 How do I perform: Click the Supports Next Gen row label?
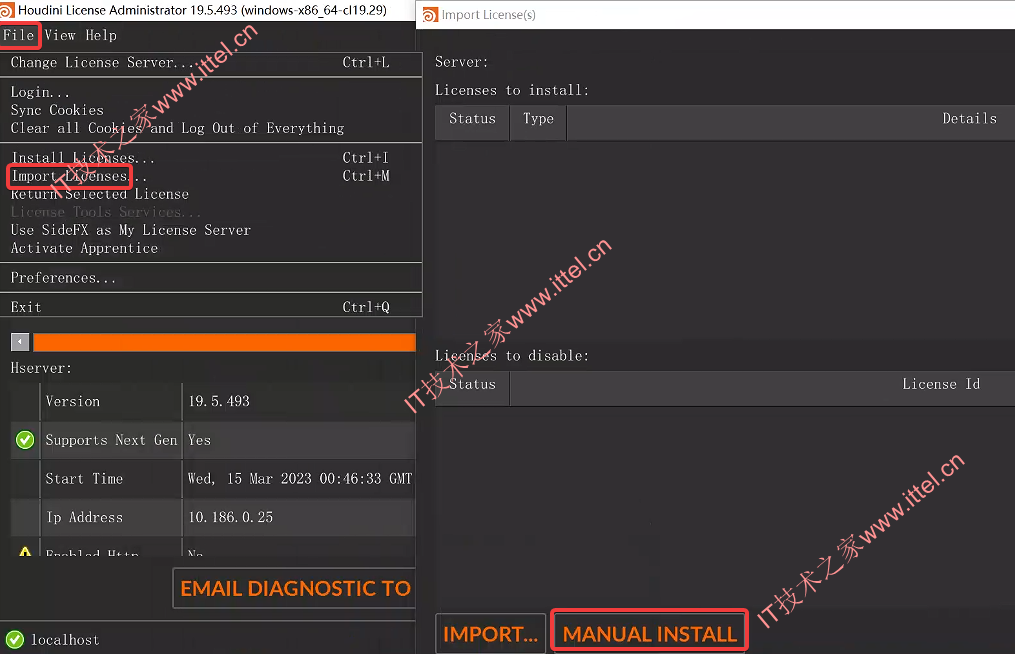pos(111,440)
